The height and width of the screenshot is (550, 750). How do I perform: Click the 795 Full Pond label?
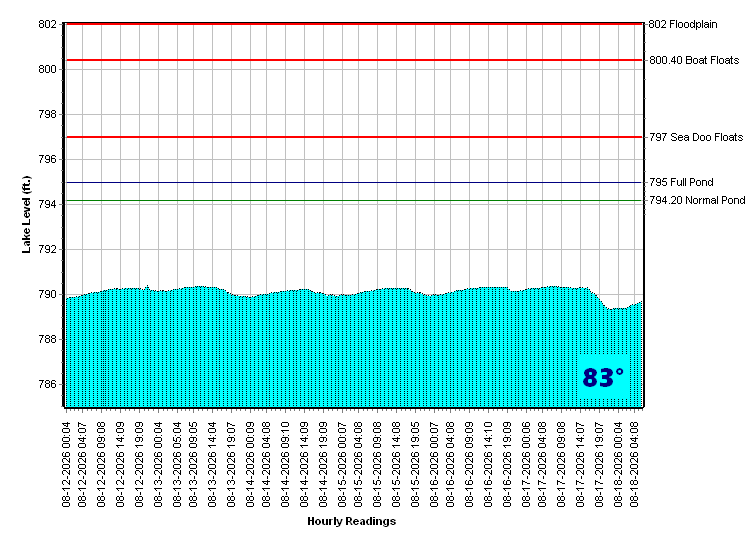tap(681, 182)
